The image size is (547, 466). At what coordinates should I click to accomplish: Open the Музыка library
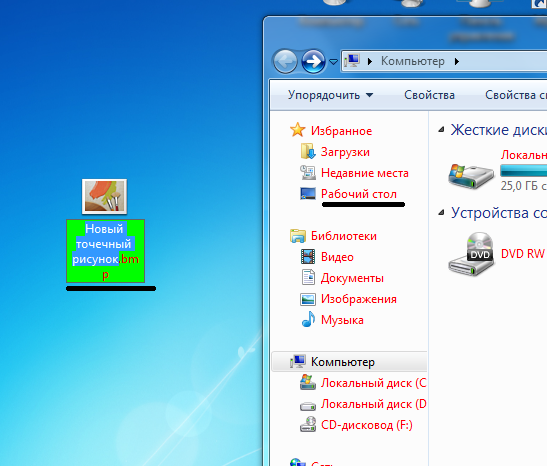(x=342, y=320)
